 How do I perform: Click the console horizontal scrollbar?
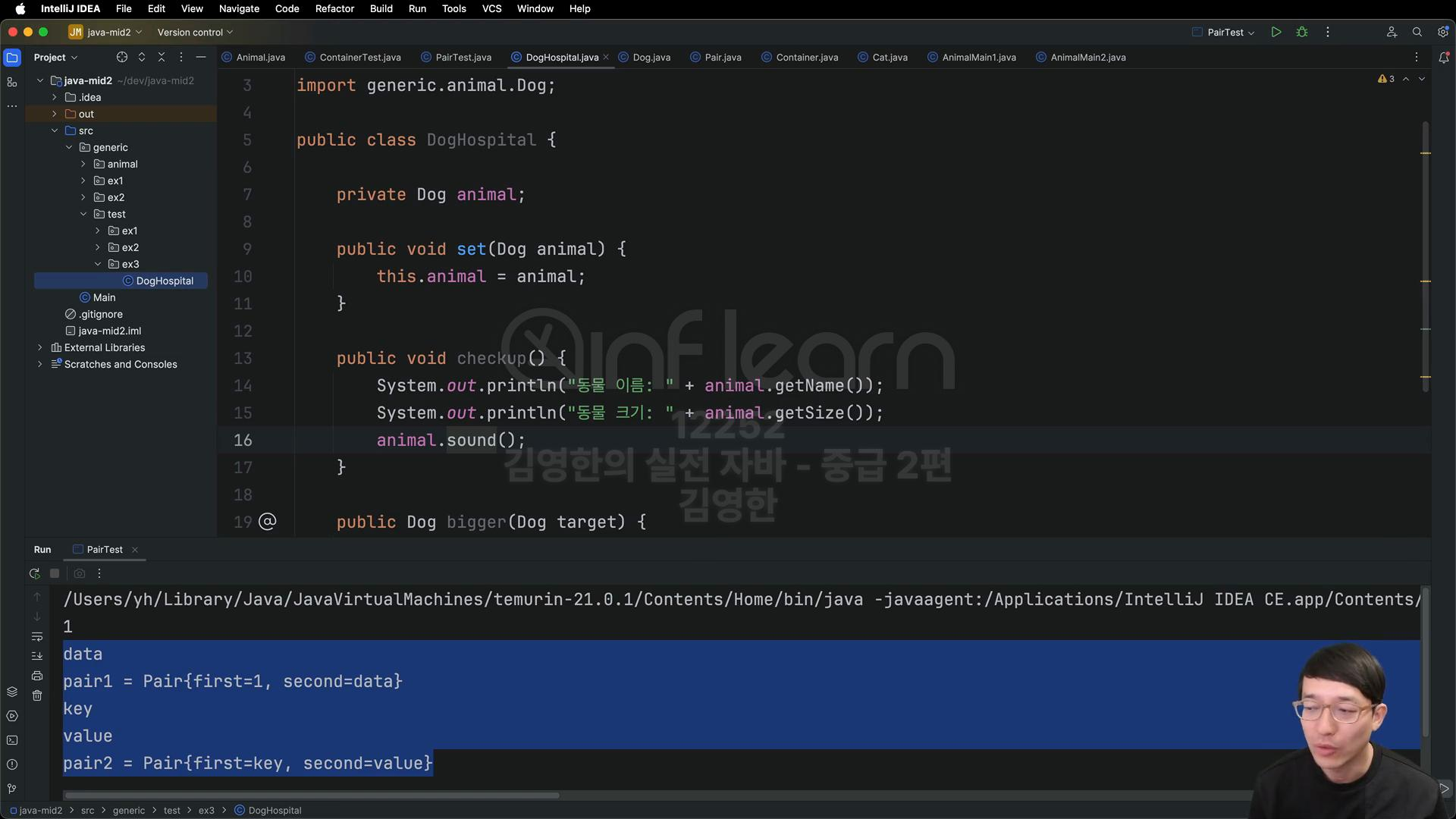click(x=311, y=795)
